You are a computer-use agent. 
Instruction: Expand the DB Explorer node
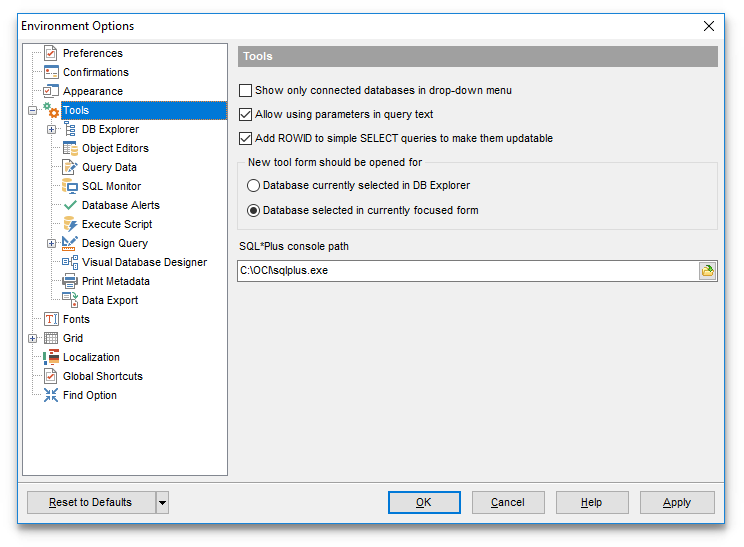pyautogui.click(x=51, y=130)
